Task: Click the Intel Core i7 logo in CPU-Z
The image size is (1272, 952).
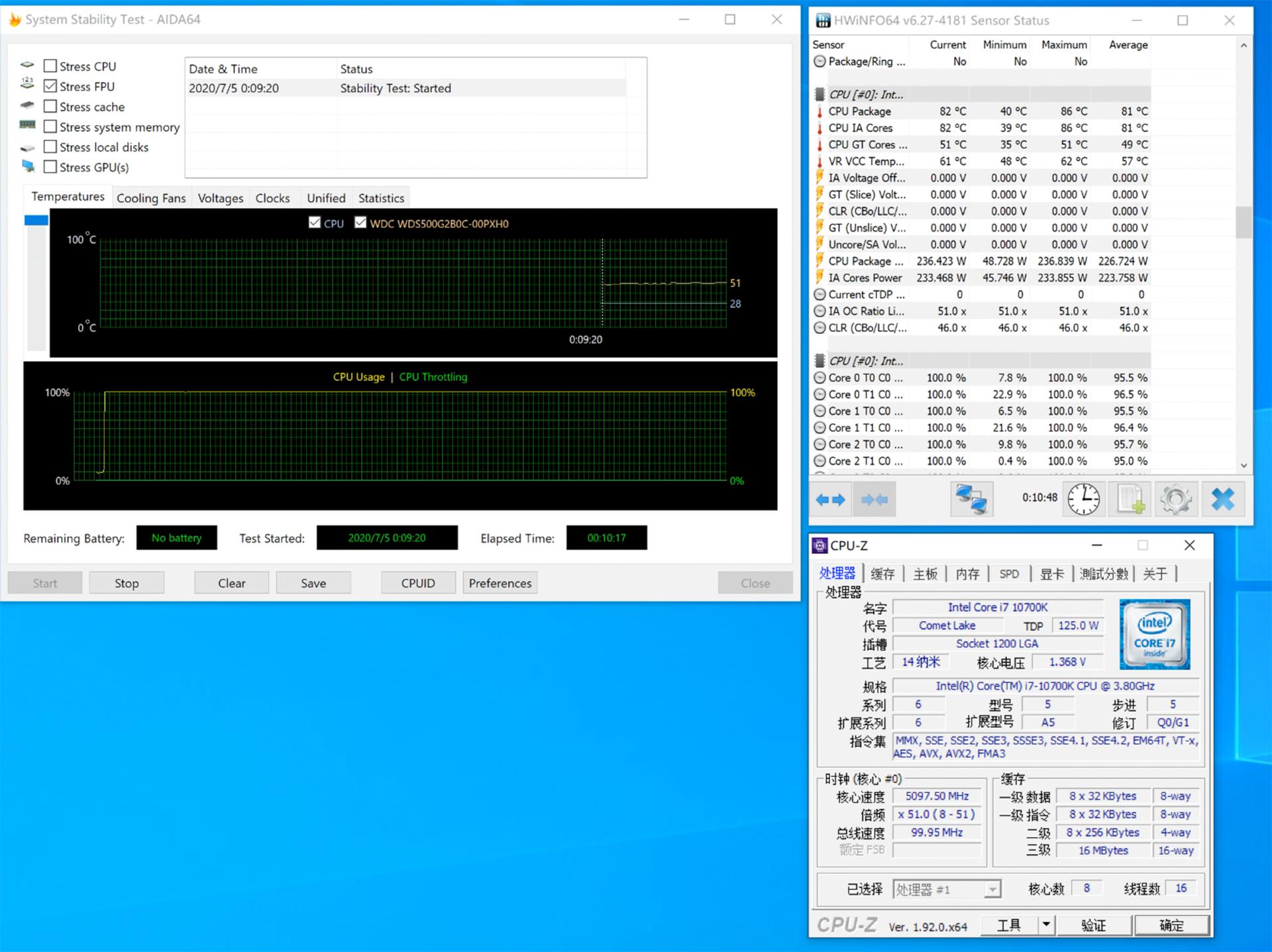Action: pyautogui.click(x=1154, y=634)
